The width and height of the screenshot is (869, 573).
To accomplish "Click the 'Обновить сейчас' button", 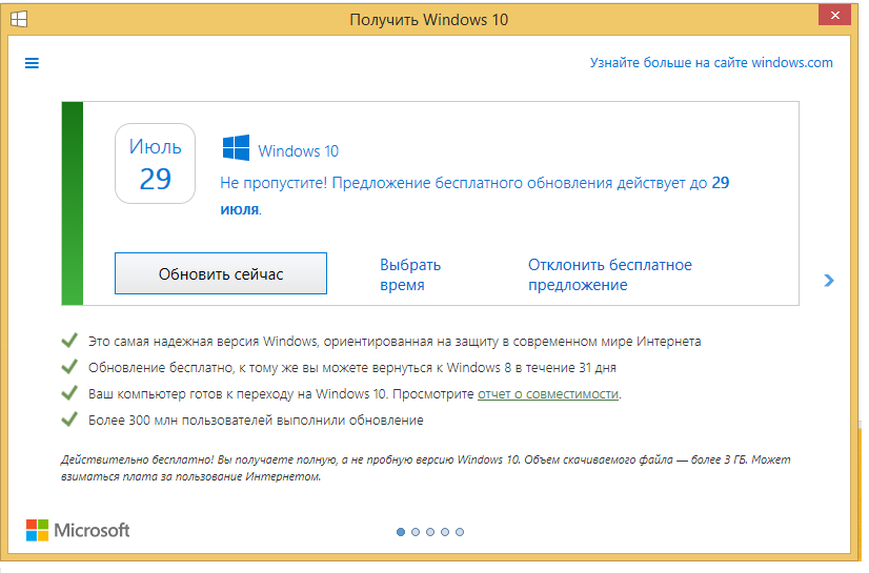I will click(x=221, y=273).
